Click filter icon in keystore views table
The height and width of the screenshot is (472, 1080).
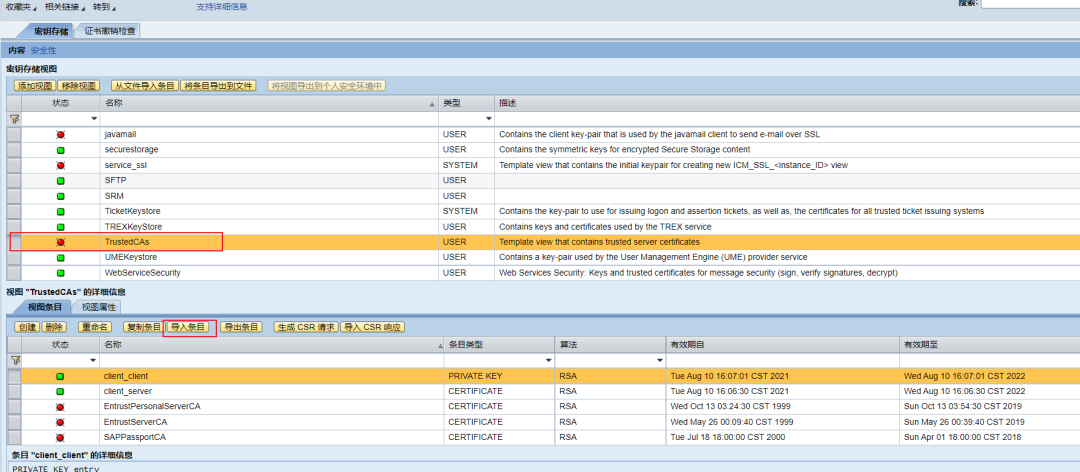coord(14,119)
